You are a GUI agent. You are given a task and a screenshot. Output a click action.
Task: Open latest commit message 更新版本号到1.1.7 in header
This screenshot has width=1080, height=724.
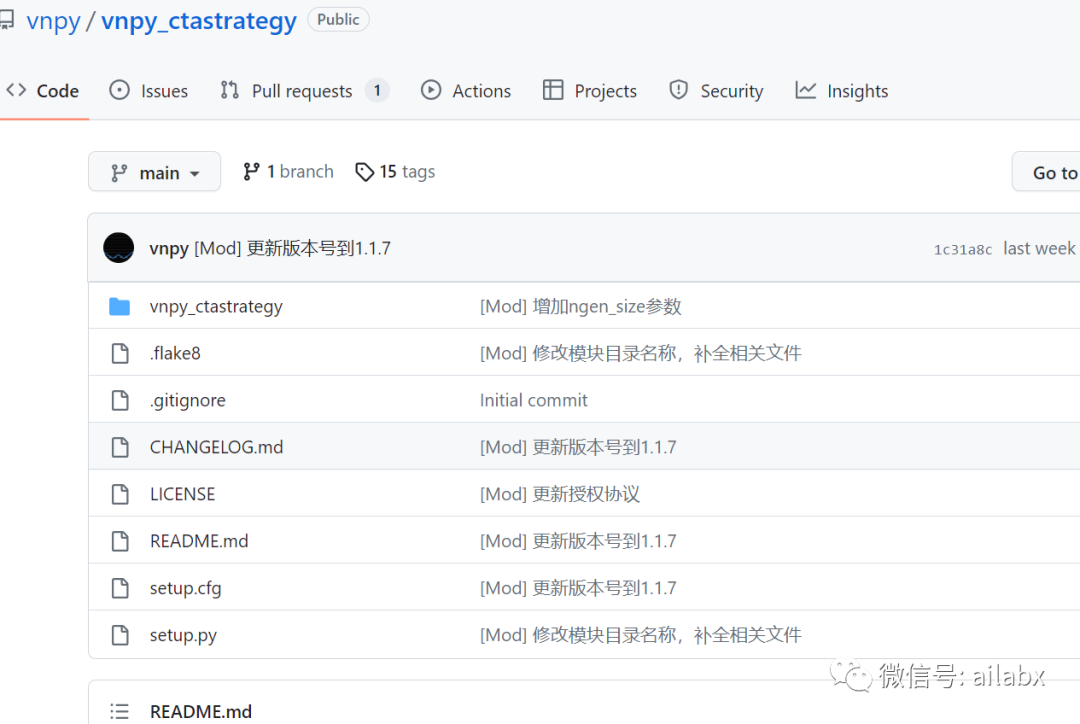point(293,248)
